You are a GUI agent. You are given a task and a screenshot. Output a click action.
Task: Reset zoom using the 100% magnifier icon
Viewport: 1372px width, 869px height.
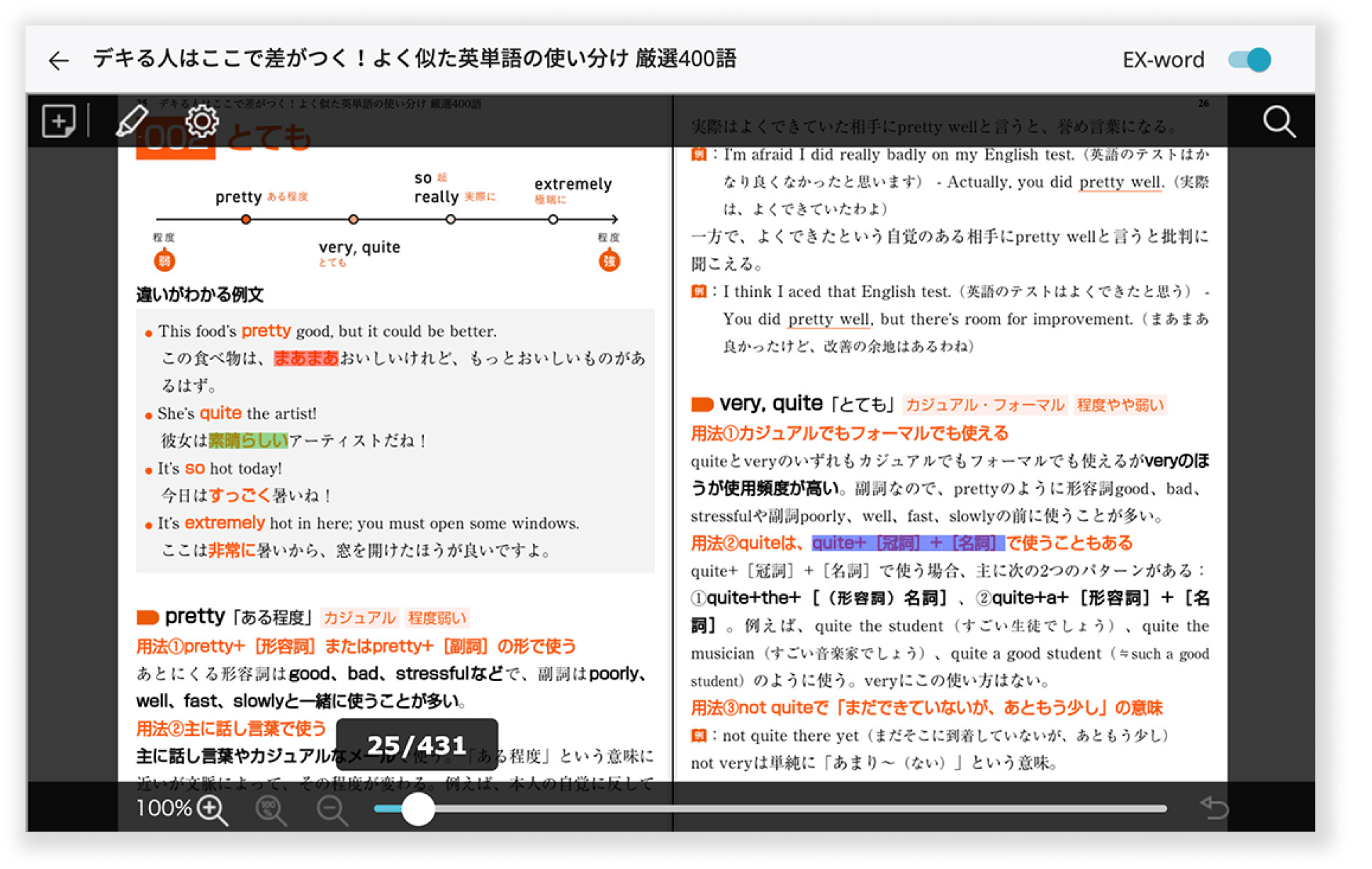point(268,807)
